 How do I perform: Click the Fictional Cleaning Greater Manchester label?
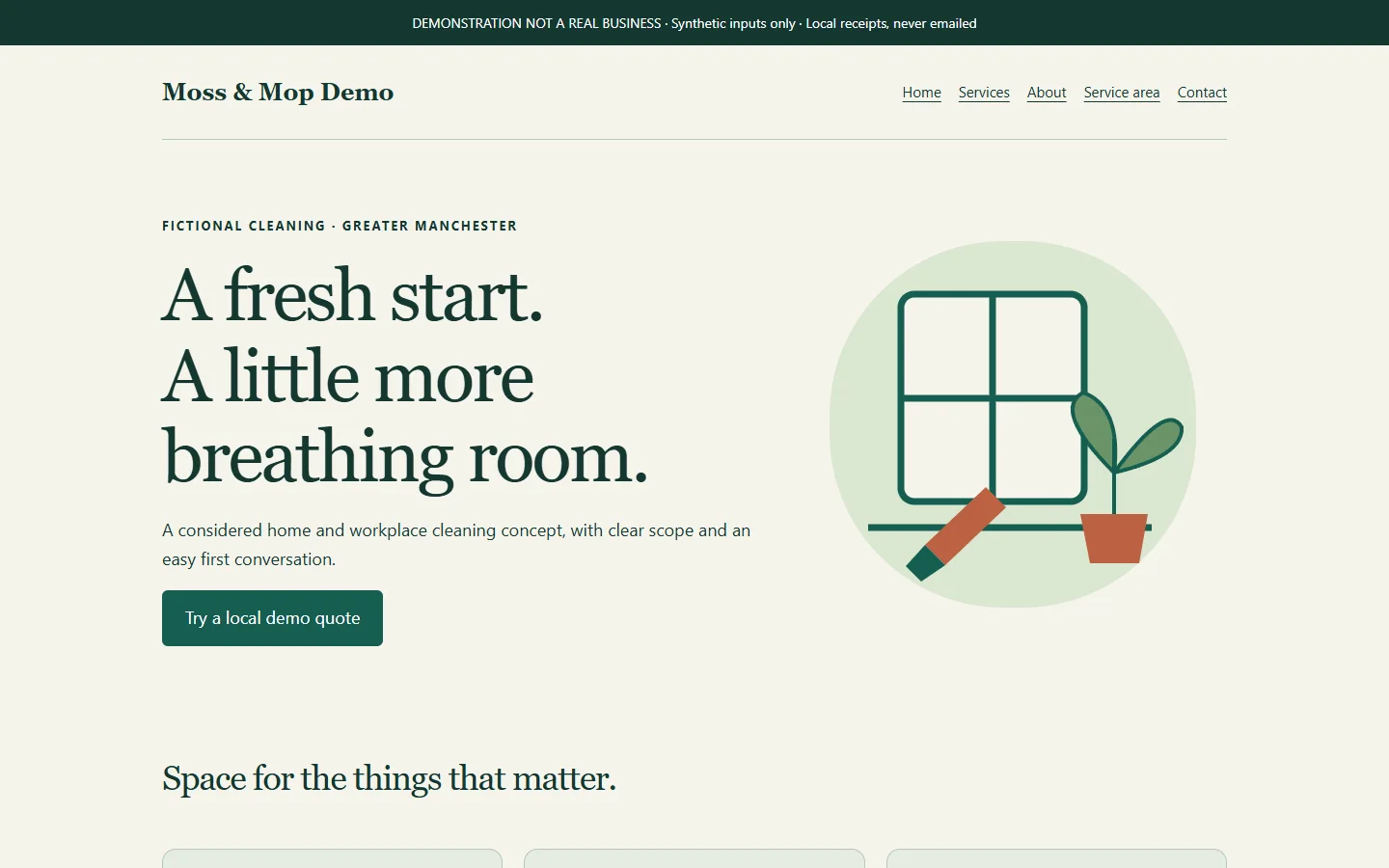340,226
